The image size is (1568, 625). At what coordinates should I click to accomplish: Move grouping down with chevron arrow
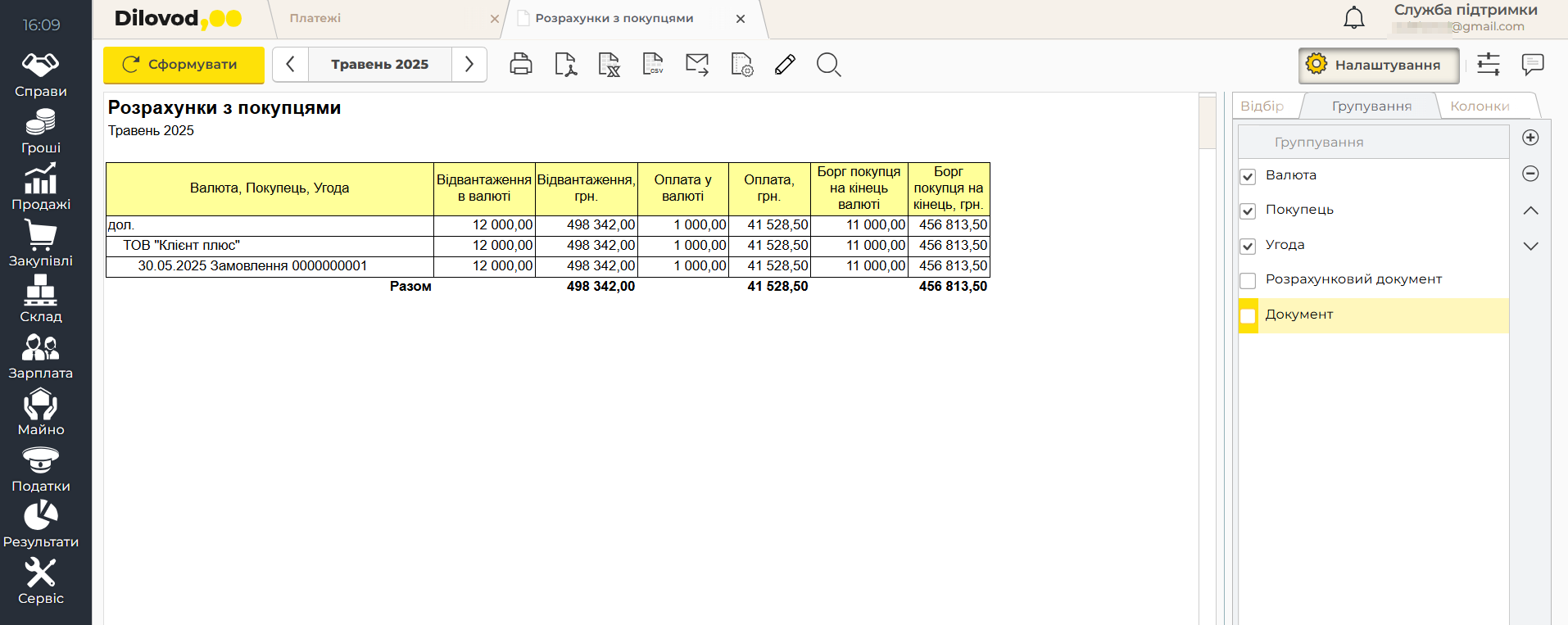[x=1530, y=246]
